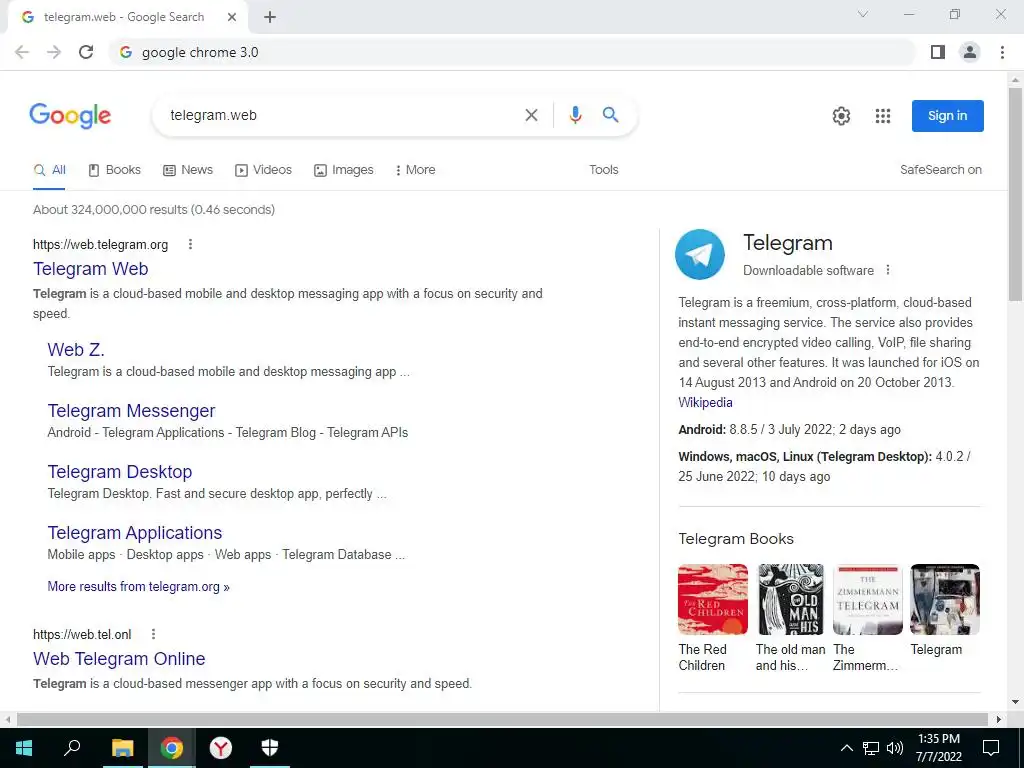Open options for web.telegram.org result
Viewport: 1024px width, 768px height.
click(x=190, y=244)
